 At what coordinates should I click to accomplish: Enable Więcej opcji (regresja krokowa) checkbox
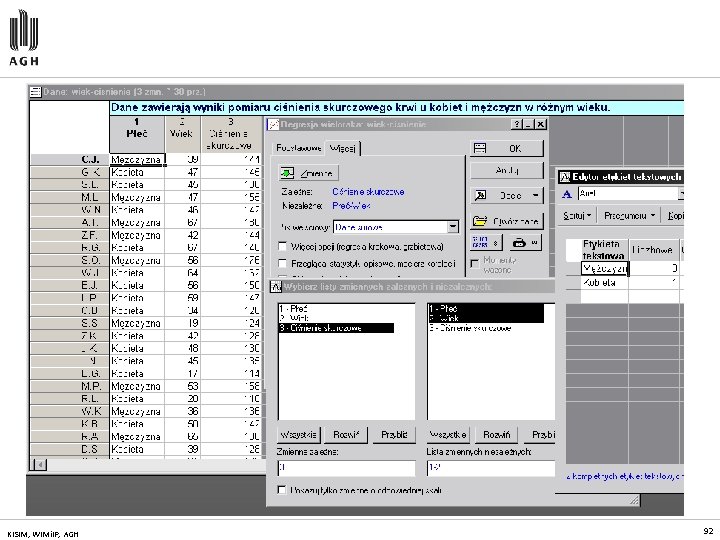pos(283,247)
